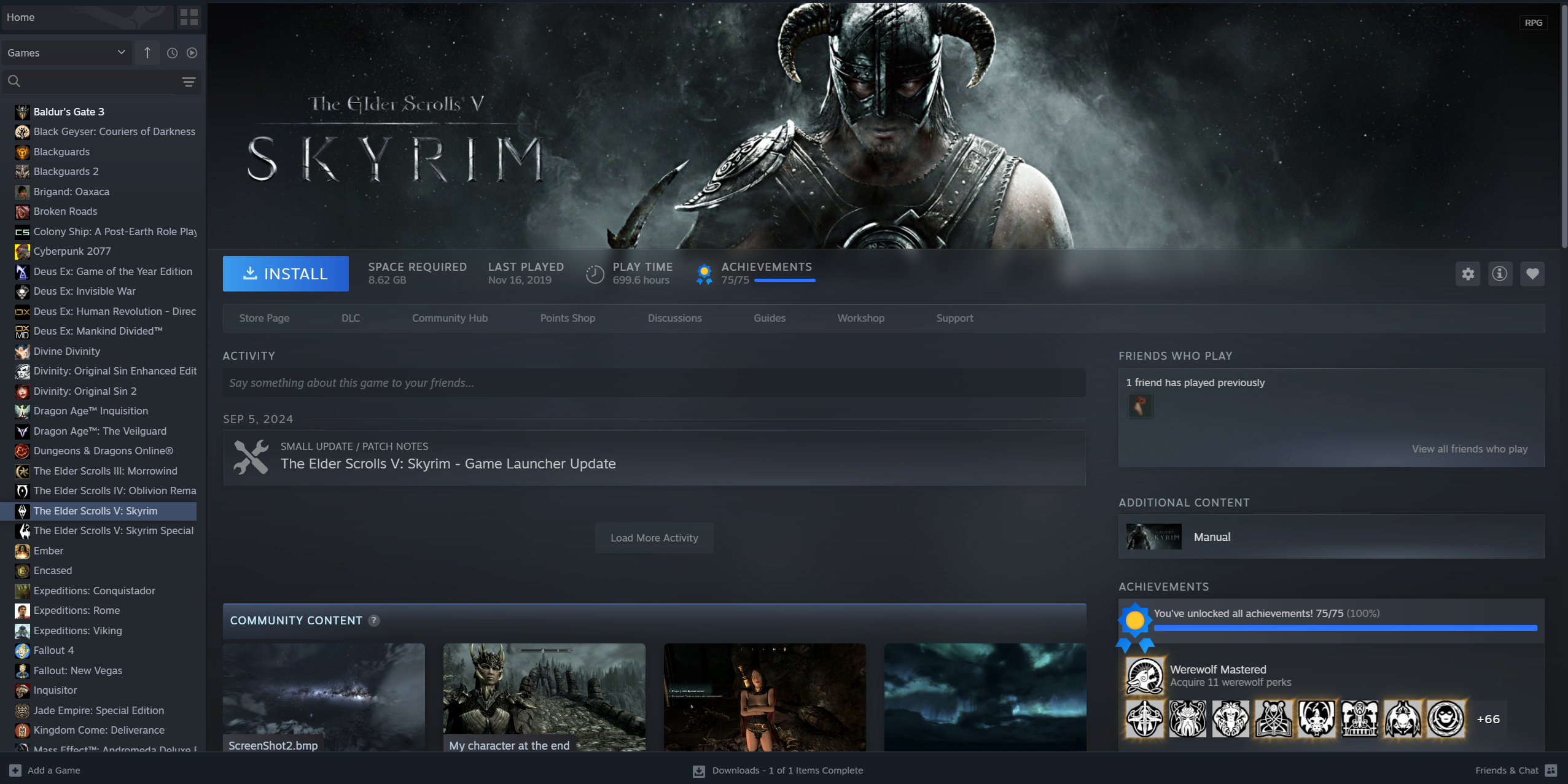Select Fallout 4 vault boy icon
This screenshot has width=1568, height=784.
click(22, 651)
